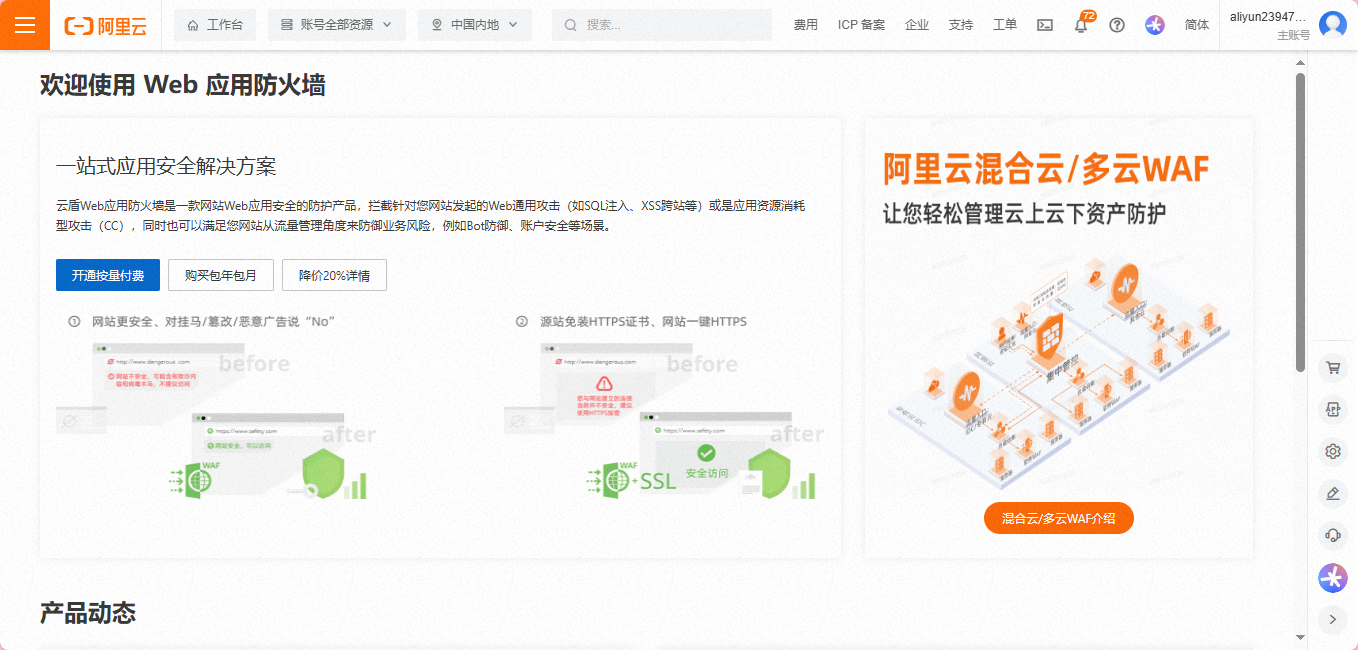Click the scrollbar up arrow

[1301, 62]
